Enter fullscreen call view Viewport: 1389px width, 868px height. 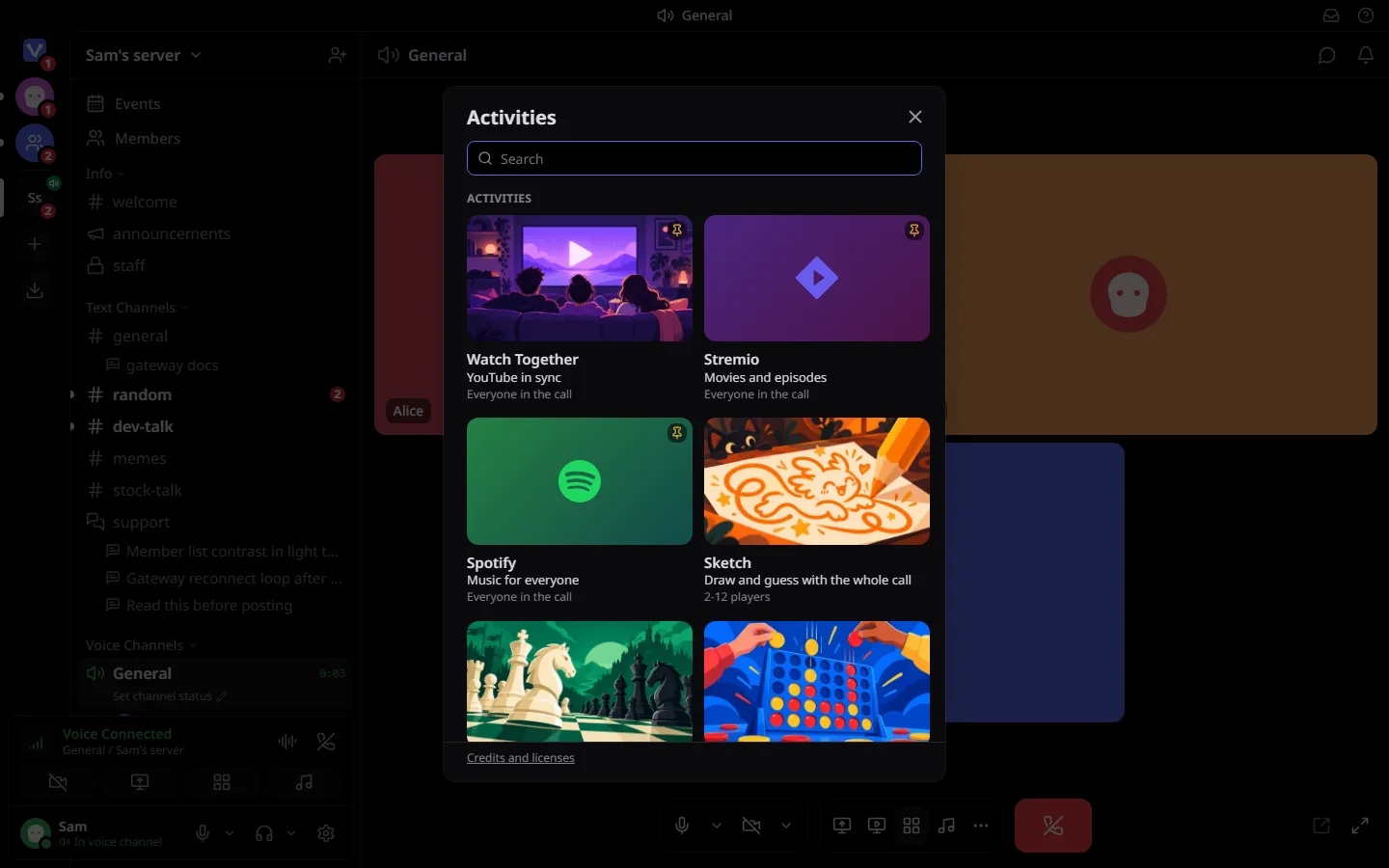1360,826
